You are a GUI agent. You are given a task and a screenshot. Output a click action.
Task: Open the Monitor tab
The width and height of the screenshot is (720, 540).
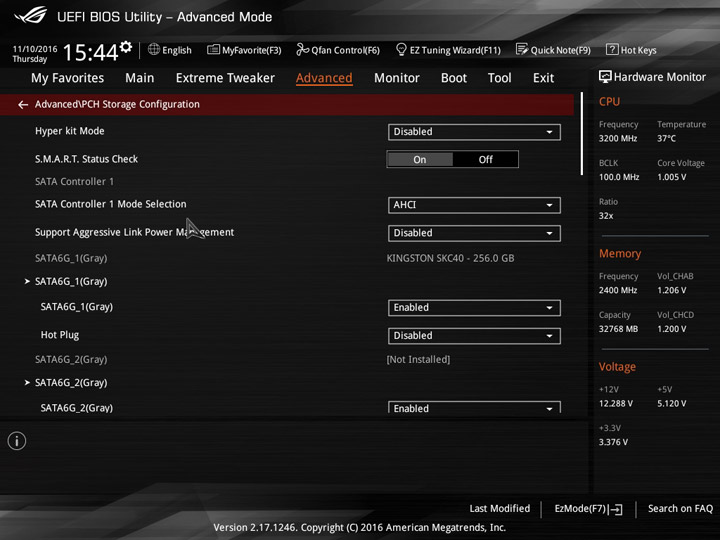[397, 78]
